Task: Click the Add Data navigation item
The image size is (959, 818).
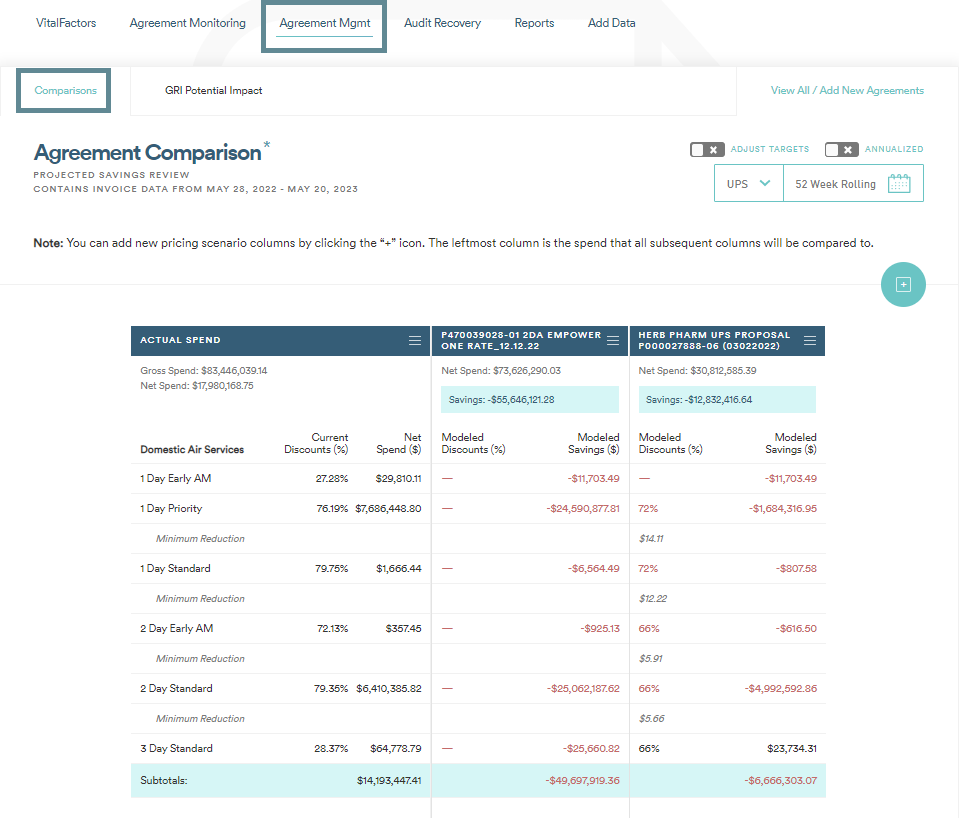Action: (611, 22)
